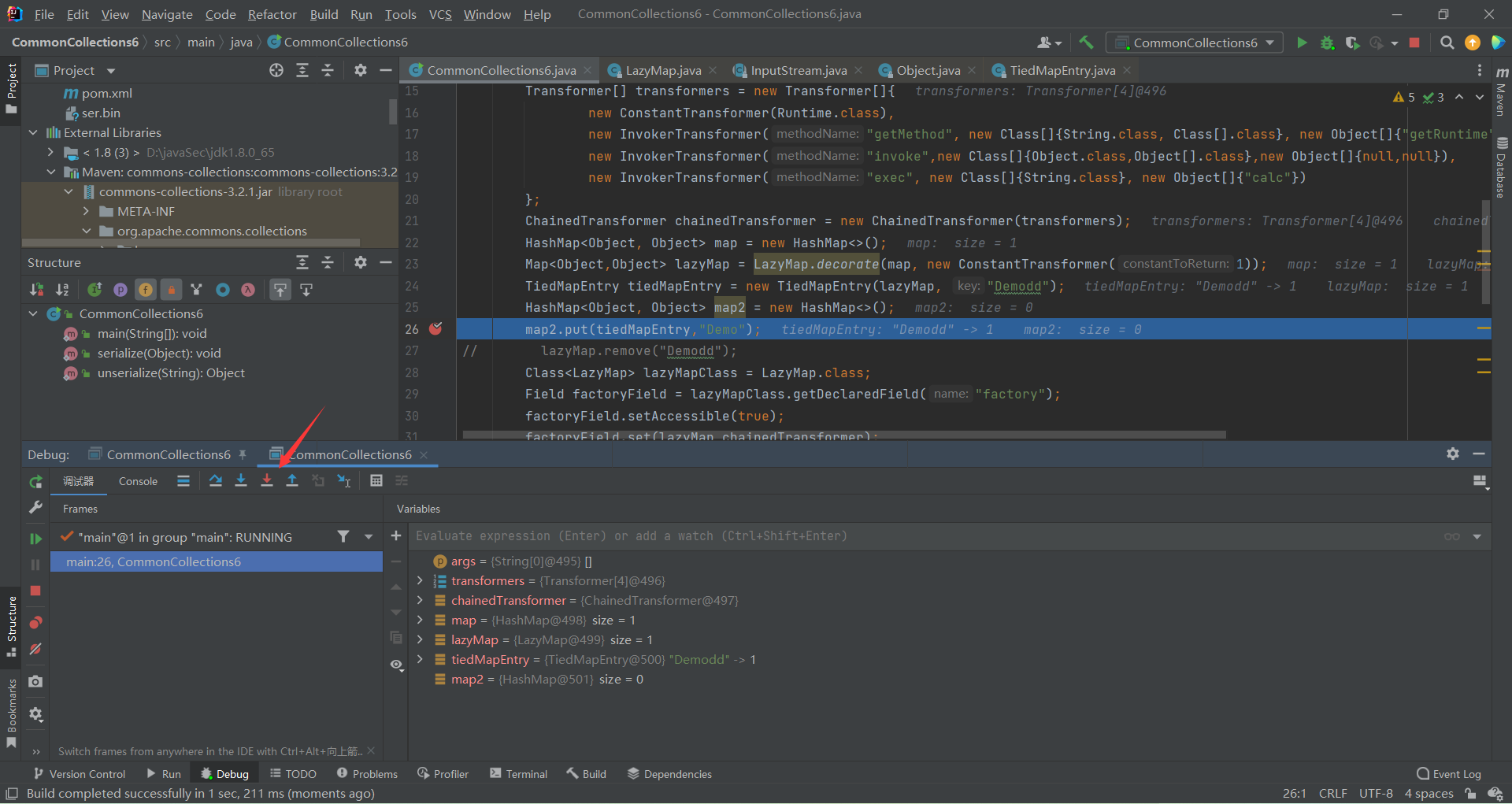The width and height of the screenshot is (1512, 804).
Task: Collapse the External Libraries node
Action: click(33, 132)
